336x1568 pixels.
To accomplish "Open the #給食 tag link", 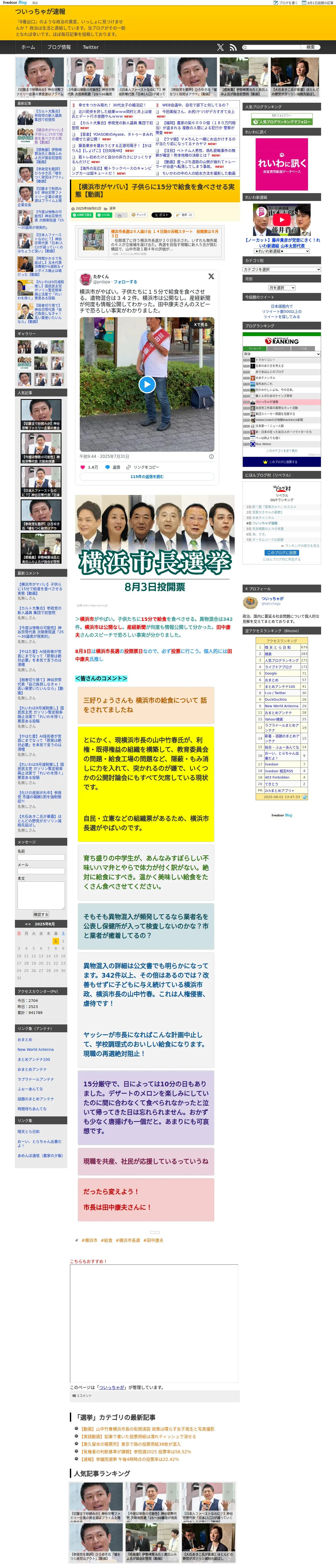I will pos(107,1240).
